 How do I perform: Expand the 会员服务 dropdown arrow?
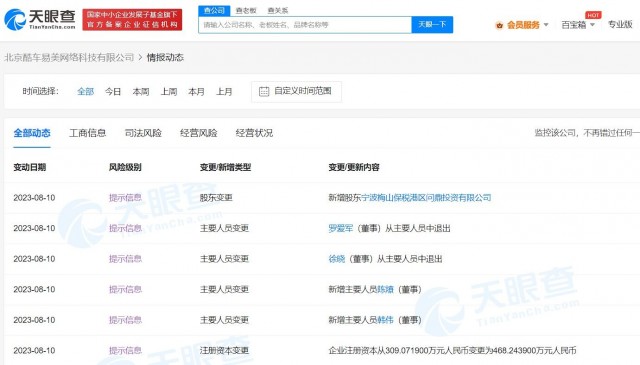(x=546, y=25)
